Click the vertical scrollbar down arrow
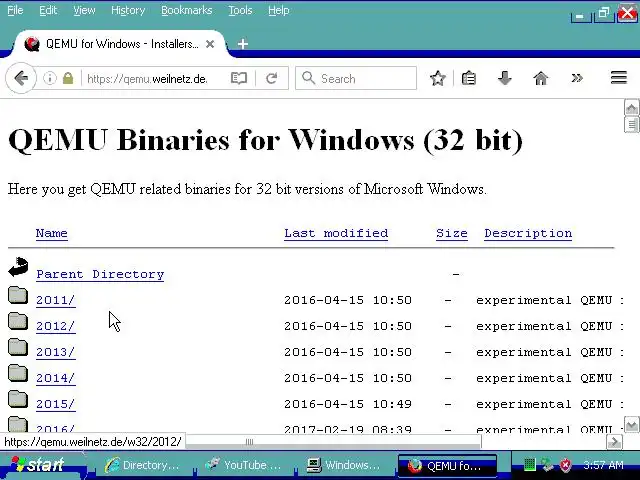640x480 pixels. (631, 424)
